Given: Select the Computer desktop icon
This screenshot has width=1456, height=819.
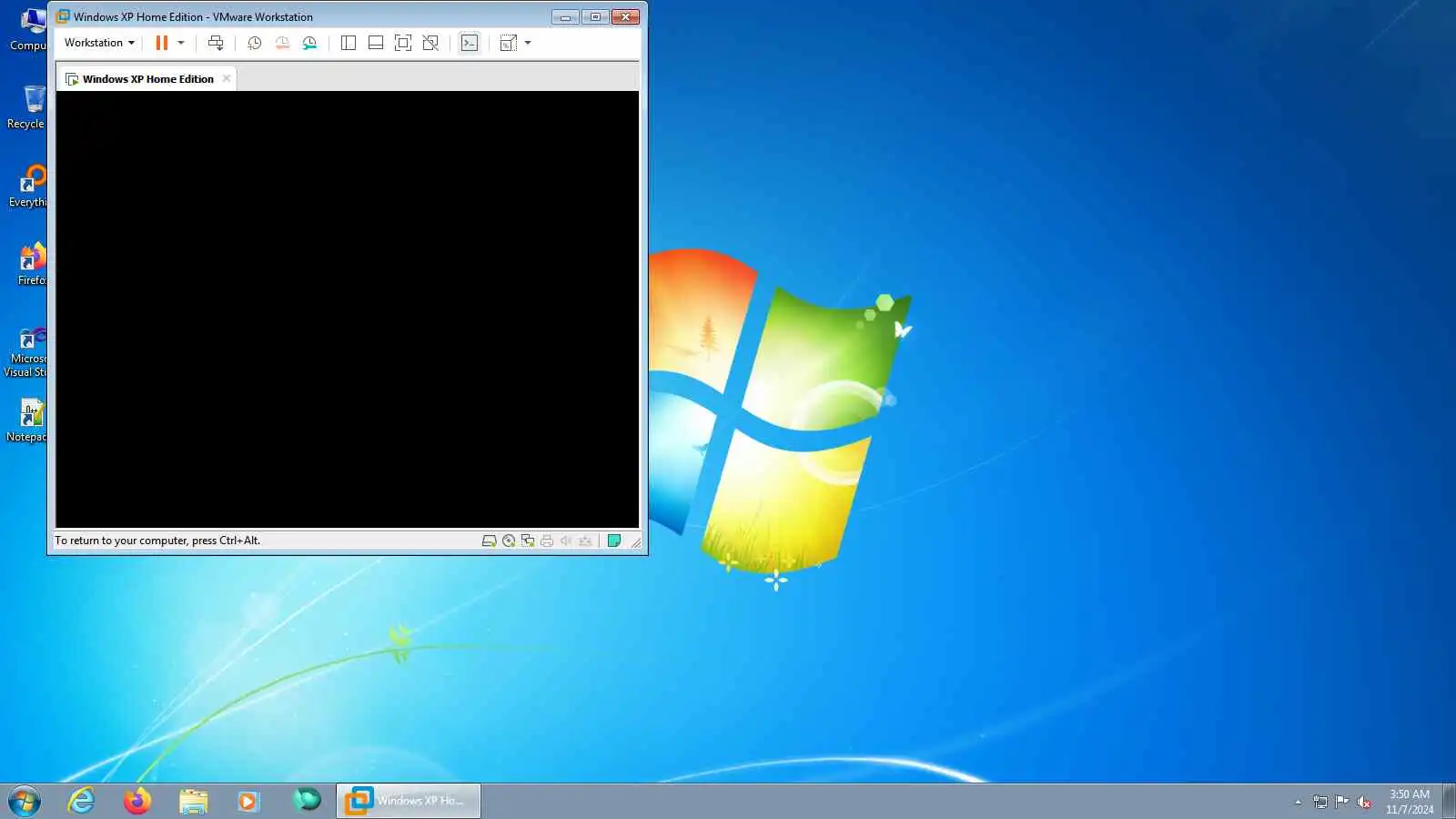Looking at the screenshot, I should [x=26, y=29].
